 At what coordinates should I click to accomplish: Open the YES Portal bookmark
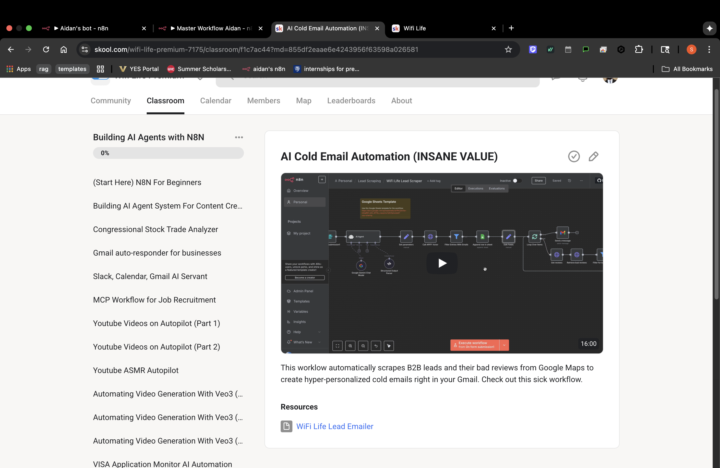point(139,69)
